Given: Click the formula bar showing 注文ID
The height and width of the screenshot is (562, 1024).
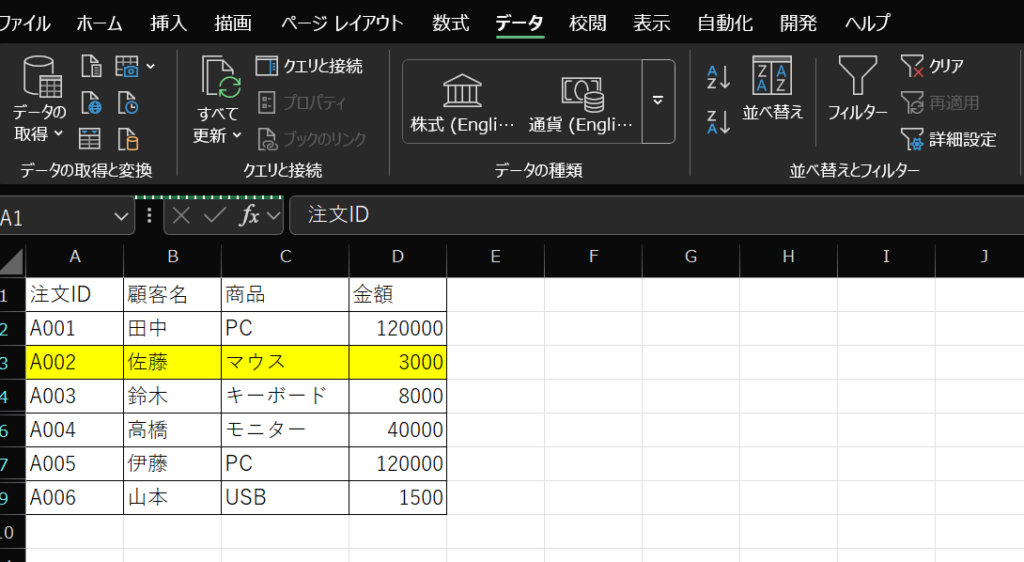Looking at the screenshot, I should [650, 215].
